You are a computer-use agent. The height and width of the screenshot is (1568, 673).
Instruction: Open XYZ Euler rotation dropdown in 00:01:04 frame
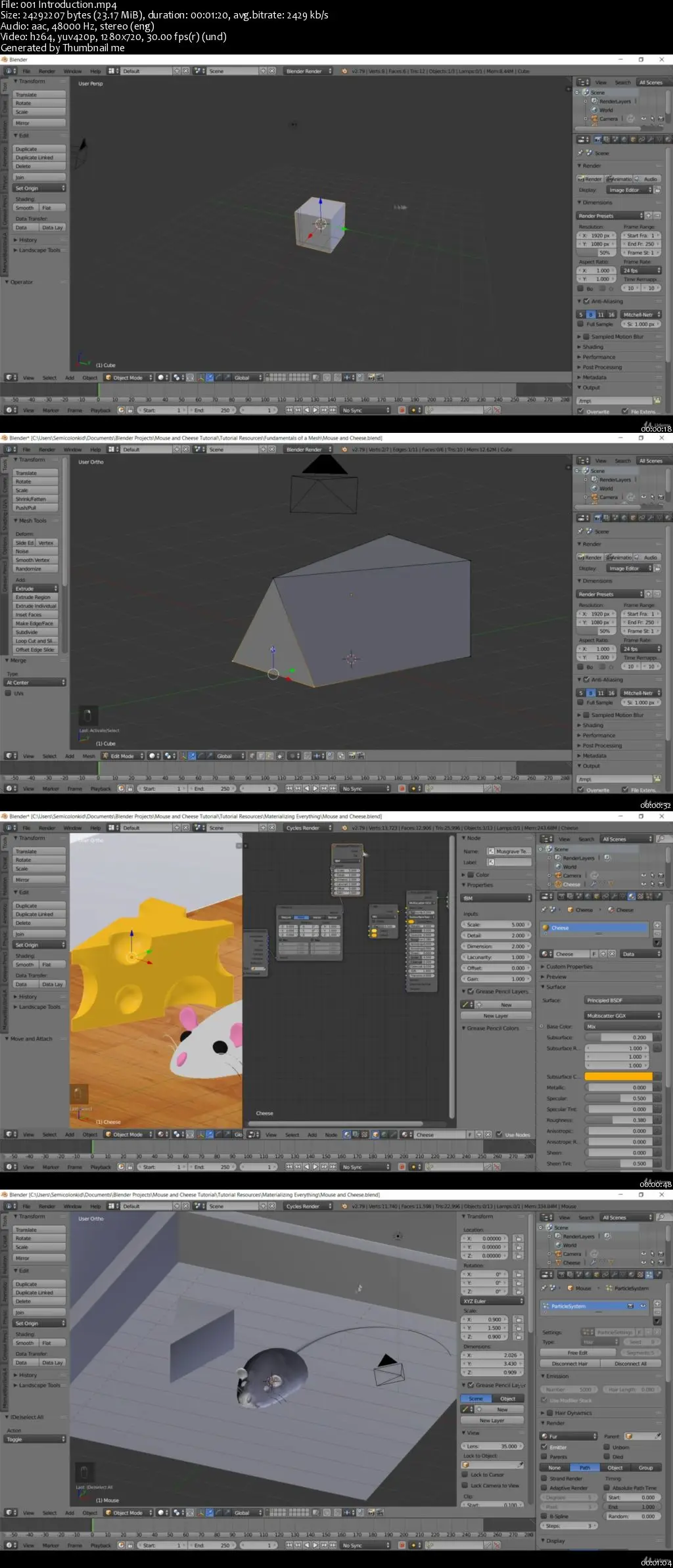[493, 1301]
